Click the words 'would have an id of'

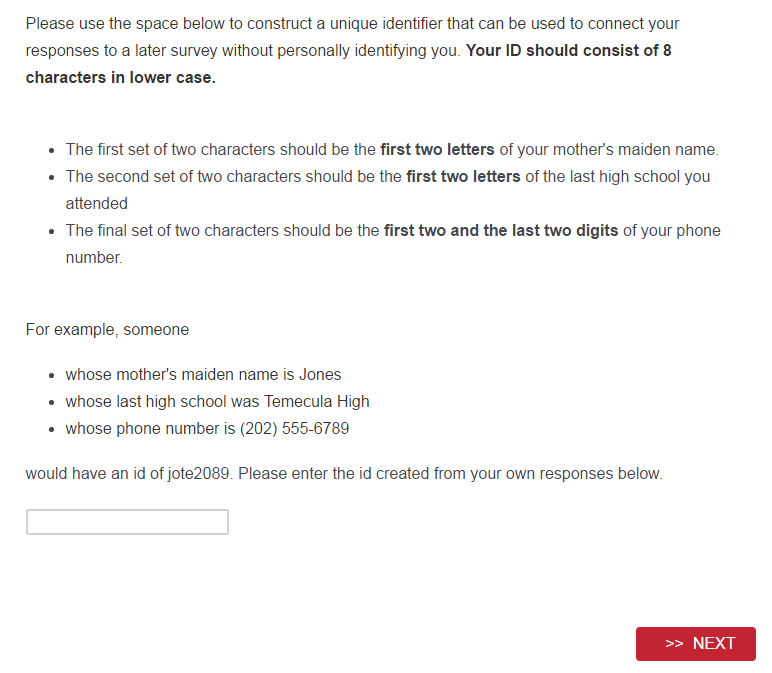pyautogui.click(x=95, y=474)
